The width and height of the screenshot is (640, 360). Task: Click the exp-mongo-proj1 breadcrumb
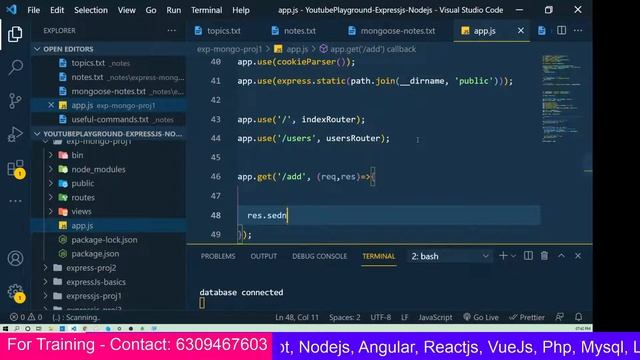click(x=229, y=49)
